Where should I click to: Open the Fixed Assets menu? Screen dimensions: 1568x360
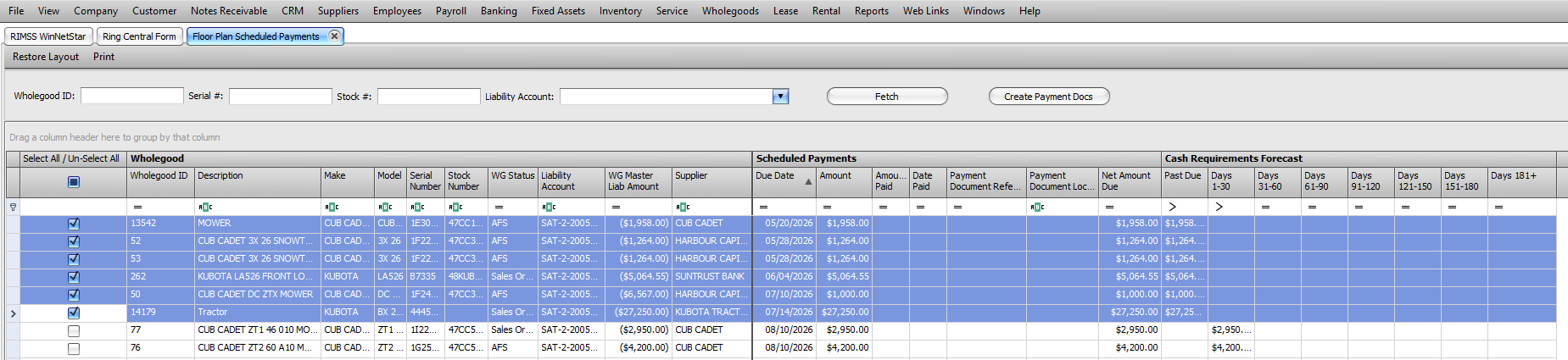558,11
